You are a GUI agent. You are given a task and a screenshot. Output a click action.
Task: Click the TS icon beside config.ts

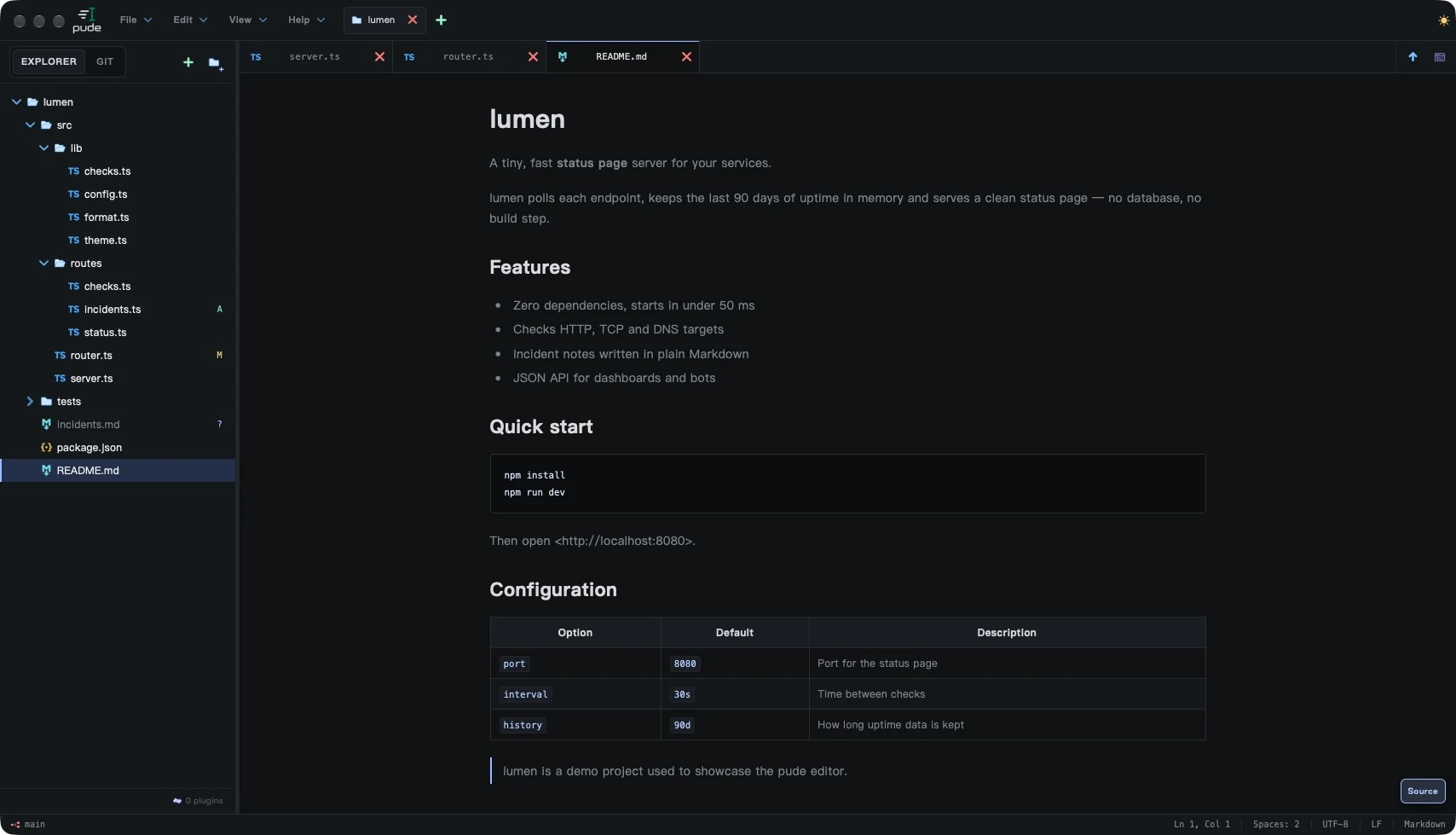(x=73, y=194)
